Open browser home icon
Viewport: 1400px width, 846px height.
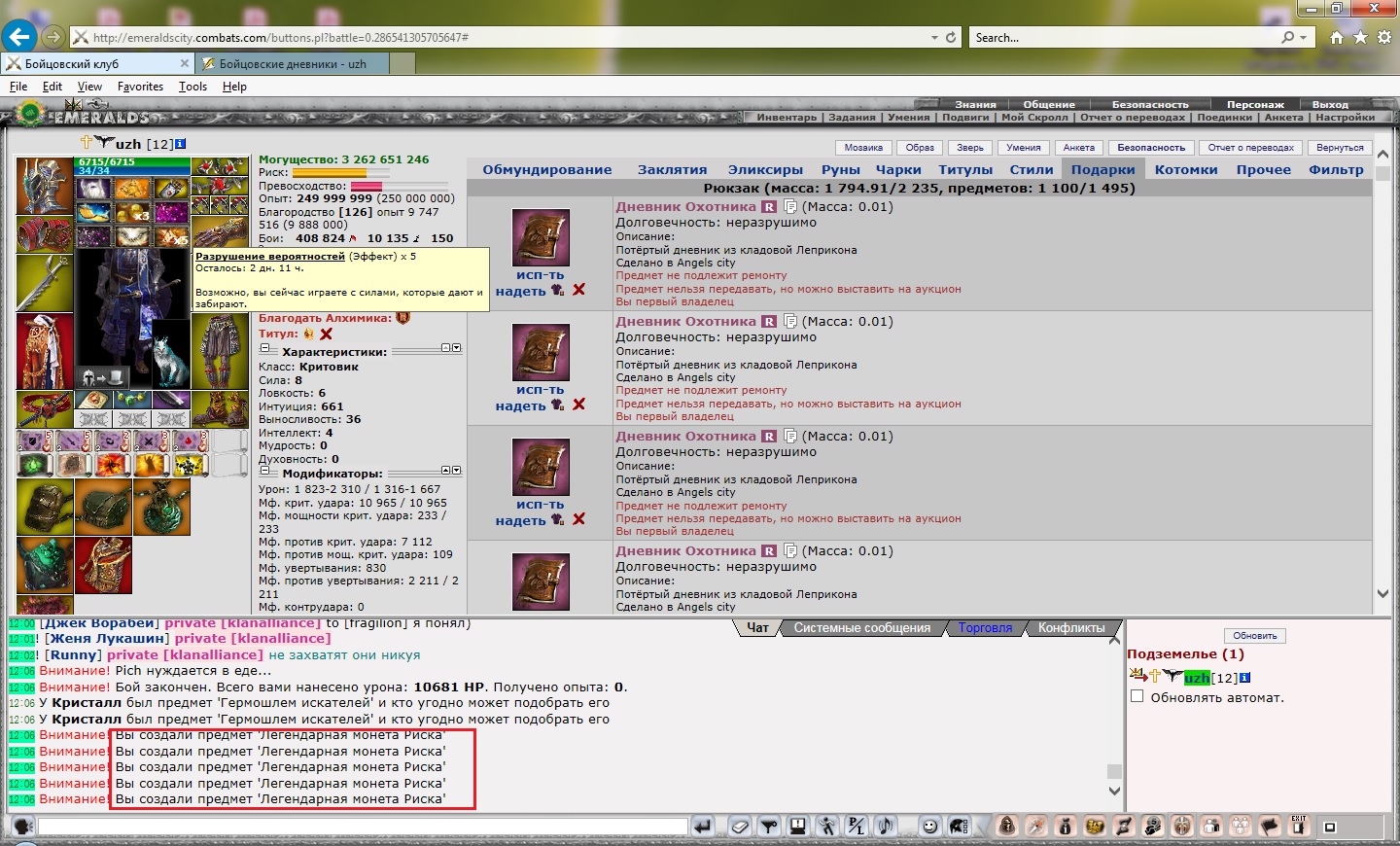(x=1337, y=37)
